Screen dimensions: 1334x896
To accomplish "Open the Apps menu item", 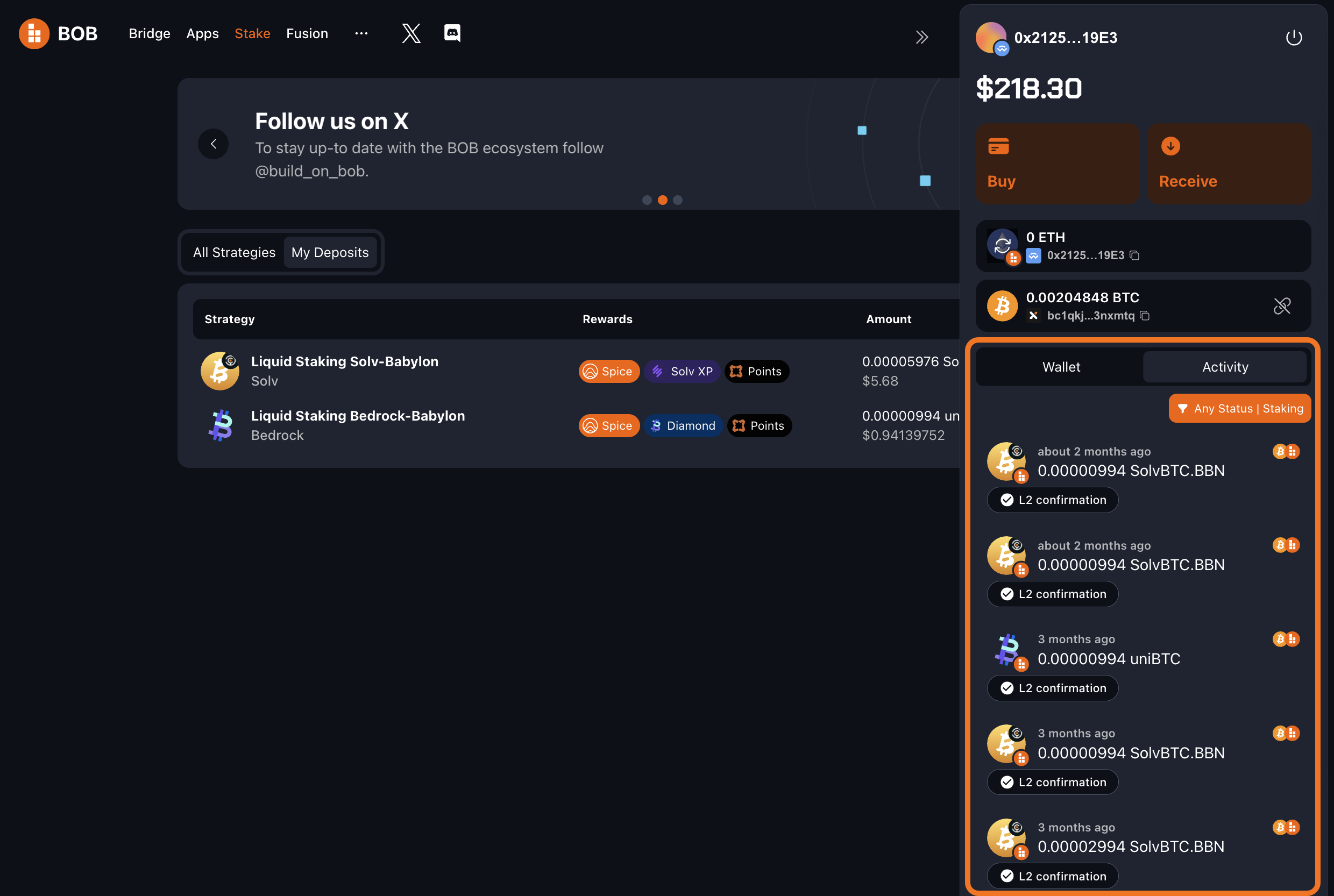I will [x=202, y=34].
